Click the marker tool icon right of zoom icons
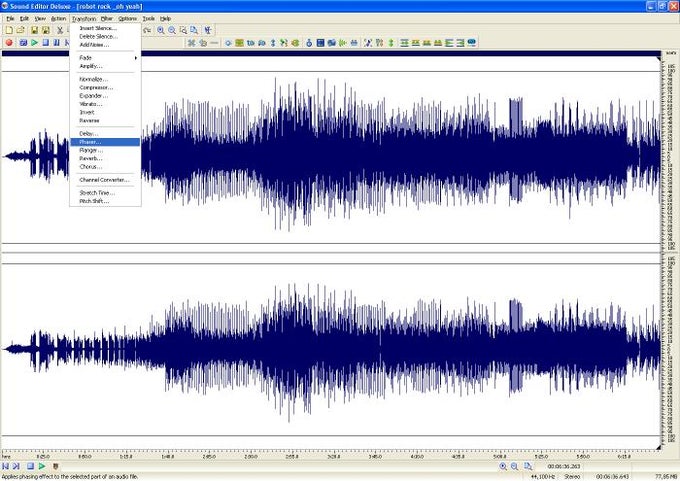This screenshot has width=680, height=481. (208, 30)
